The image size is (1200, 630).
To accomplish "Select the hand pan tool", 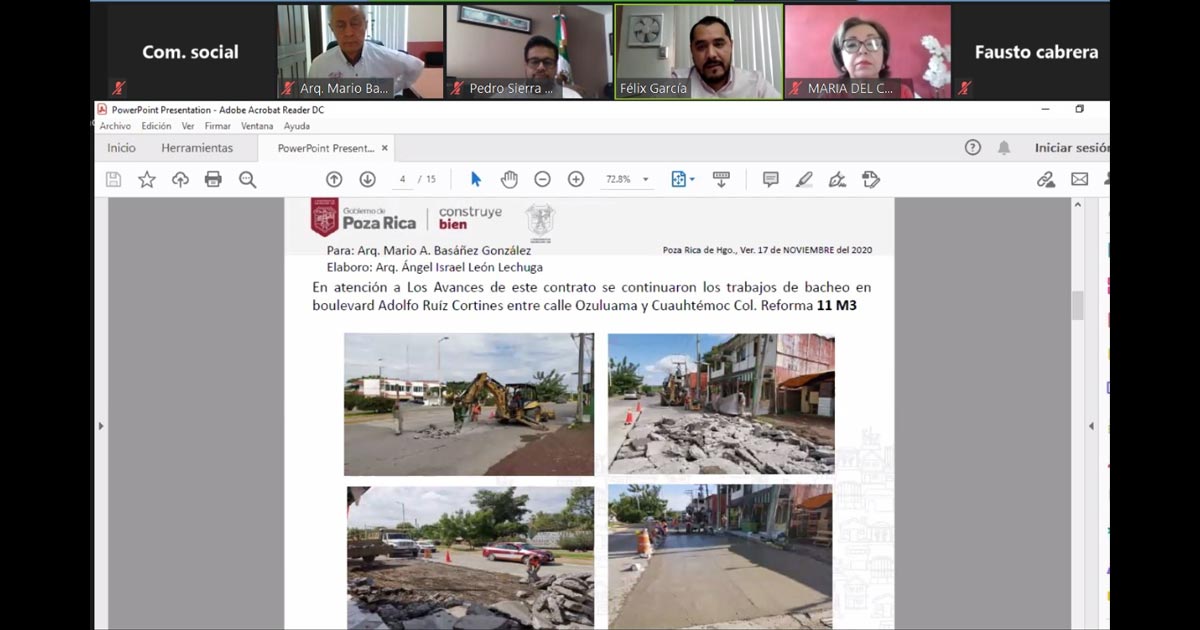I will [x=509, y=179].
